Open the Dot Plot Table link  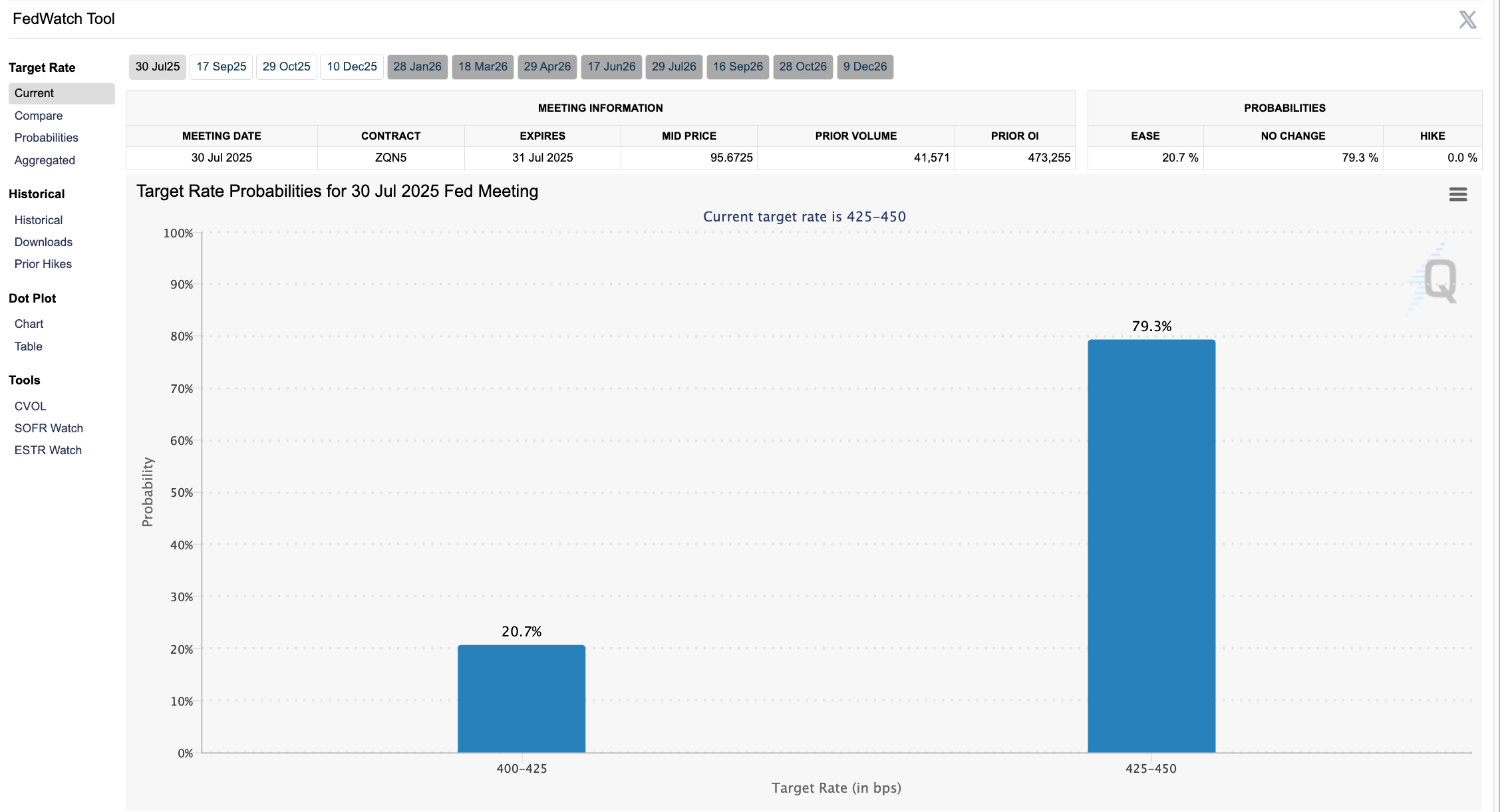(29, 346)
